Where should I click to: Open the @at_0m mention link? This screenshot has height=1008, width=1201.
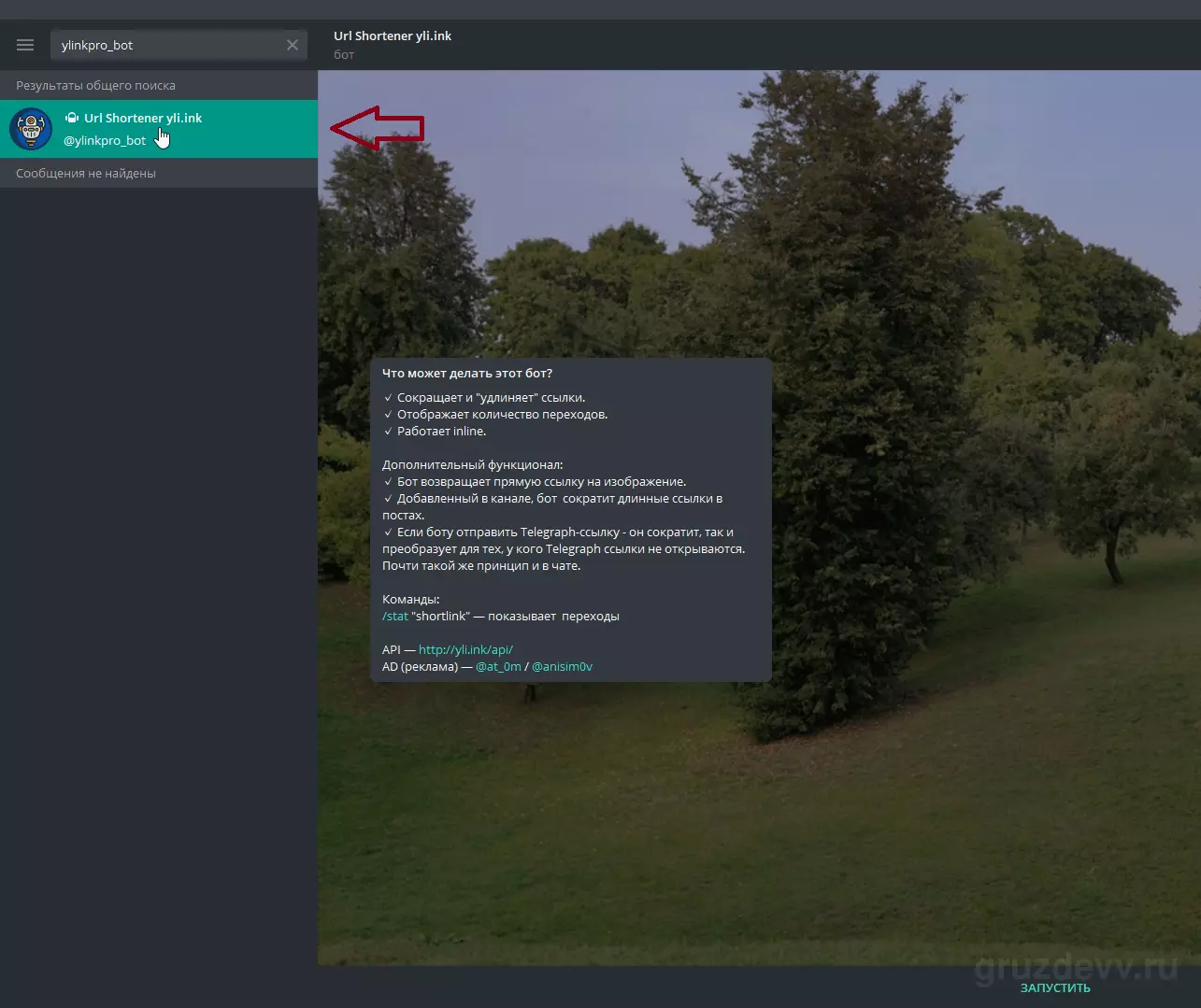click(498, 666)
